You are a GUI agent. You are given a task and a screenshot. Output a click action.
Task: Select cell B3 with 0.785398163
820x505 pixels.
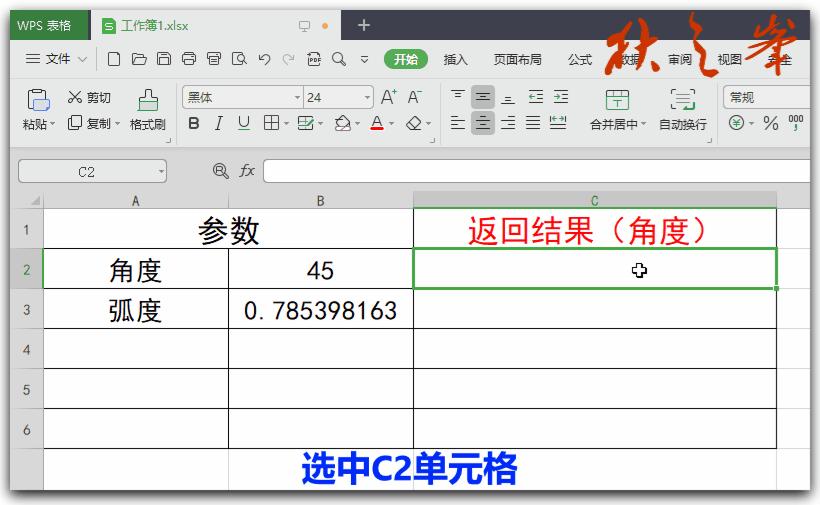click(x=321, y=309)
